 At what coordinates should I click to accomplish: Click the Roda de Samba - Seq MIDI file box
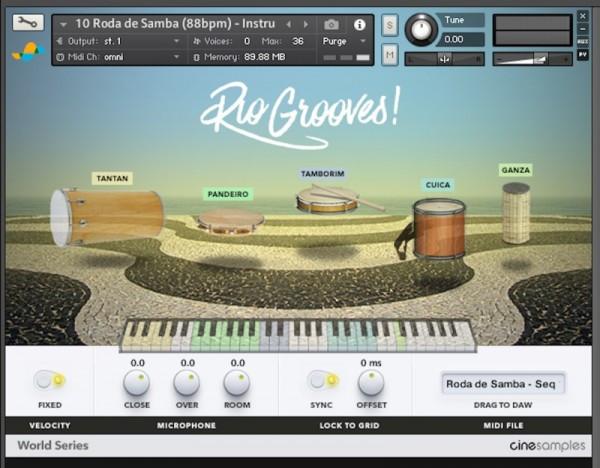[503, 384]
